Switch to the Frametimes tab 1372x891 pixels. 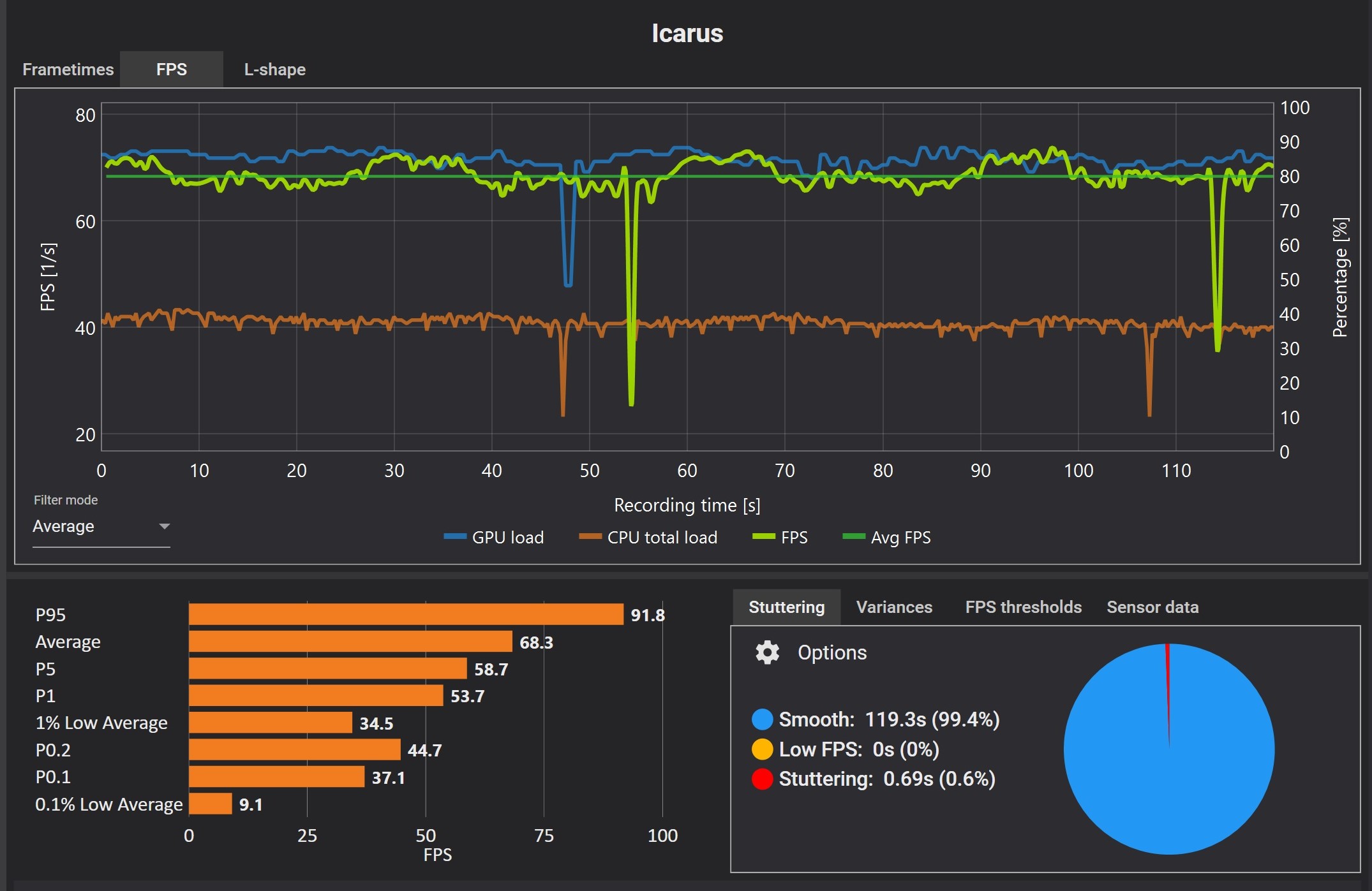point(68,70)
